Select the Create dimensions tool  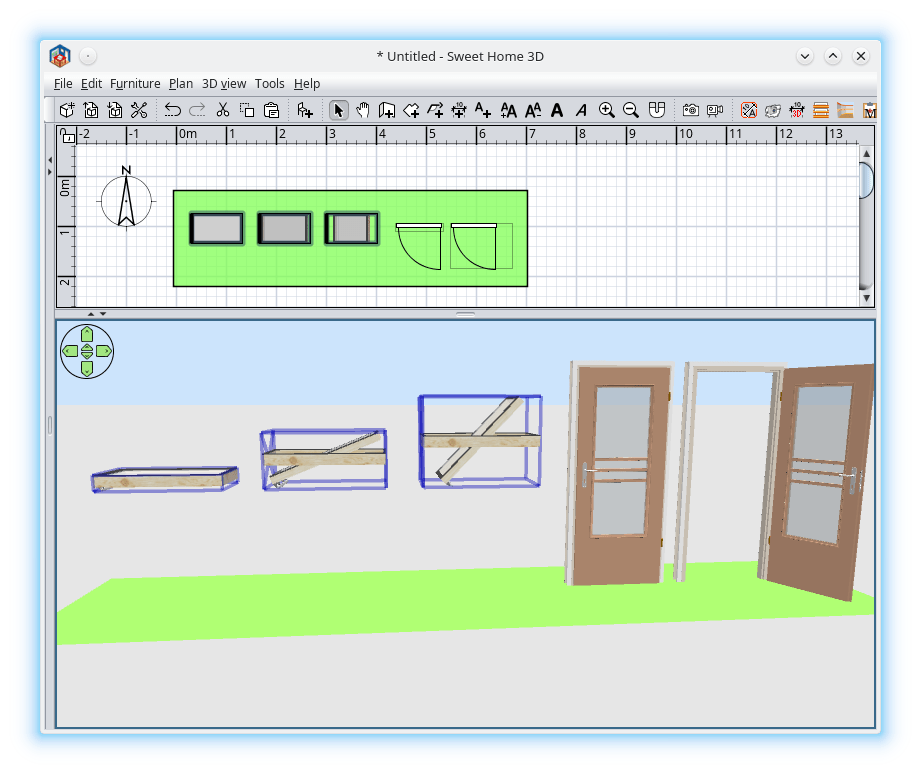click(x=458, y=110)
